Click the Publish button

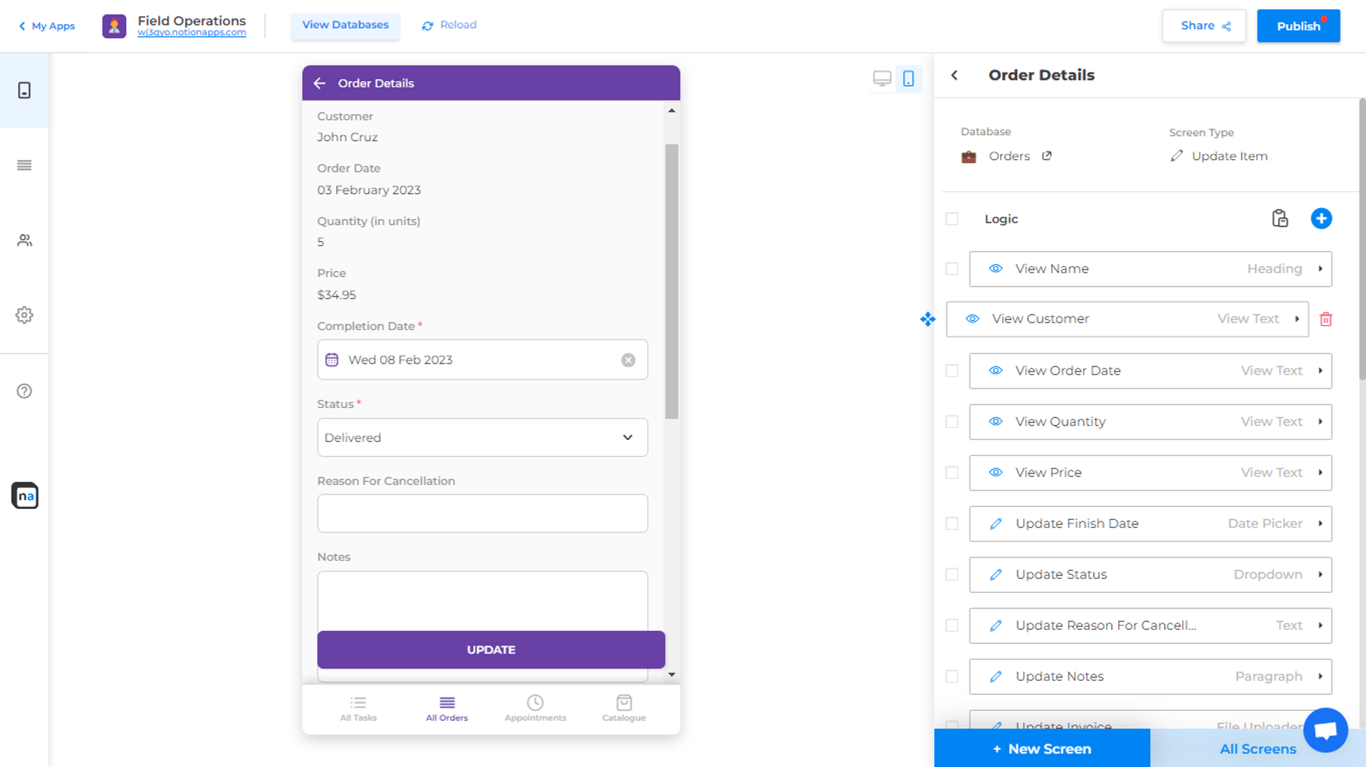[1298, 26]
